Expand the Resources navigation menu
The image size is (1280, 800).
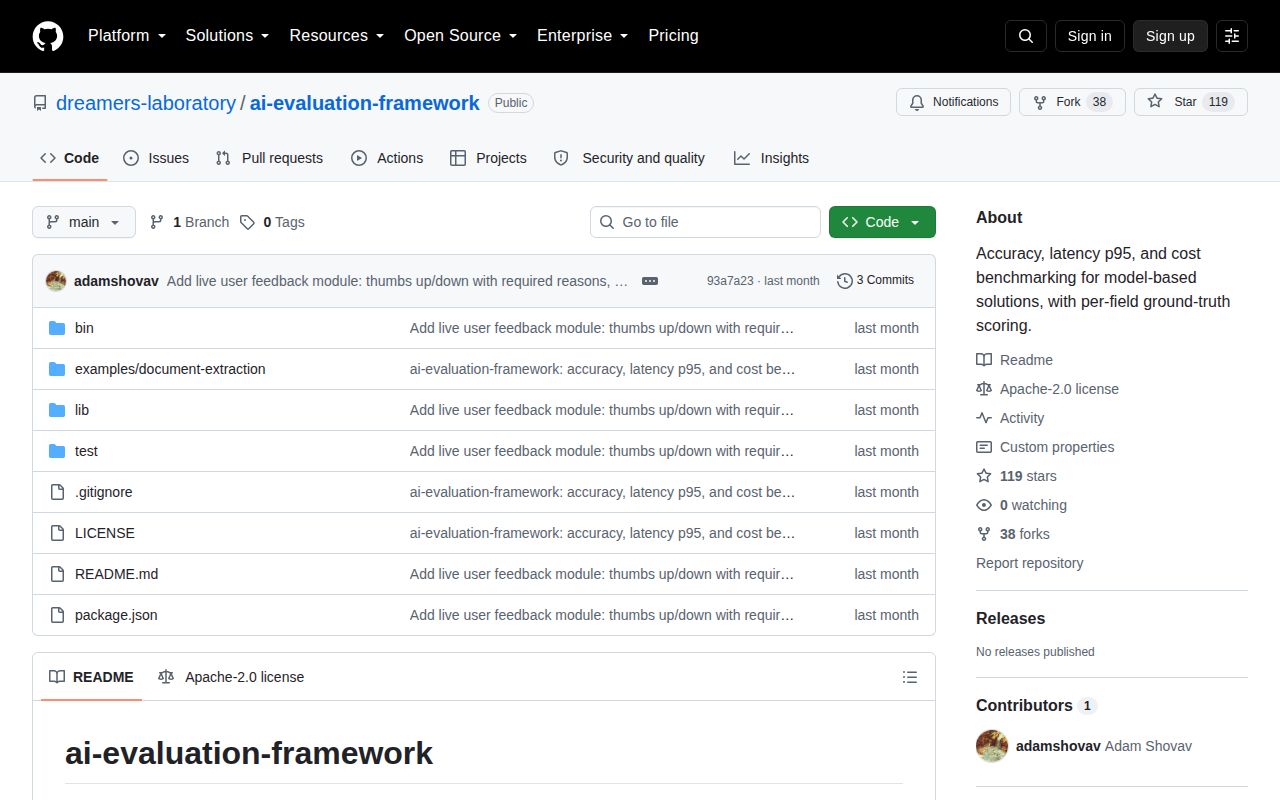coord(337,36)
